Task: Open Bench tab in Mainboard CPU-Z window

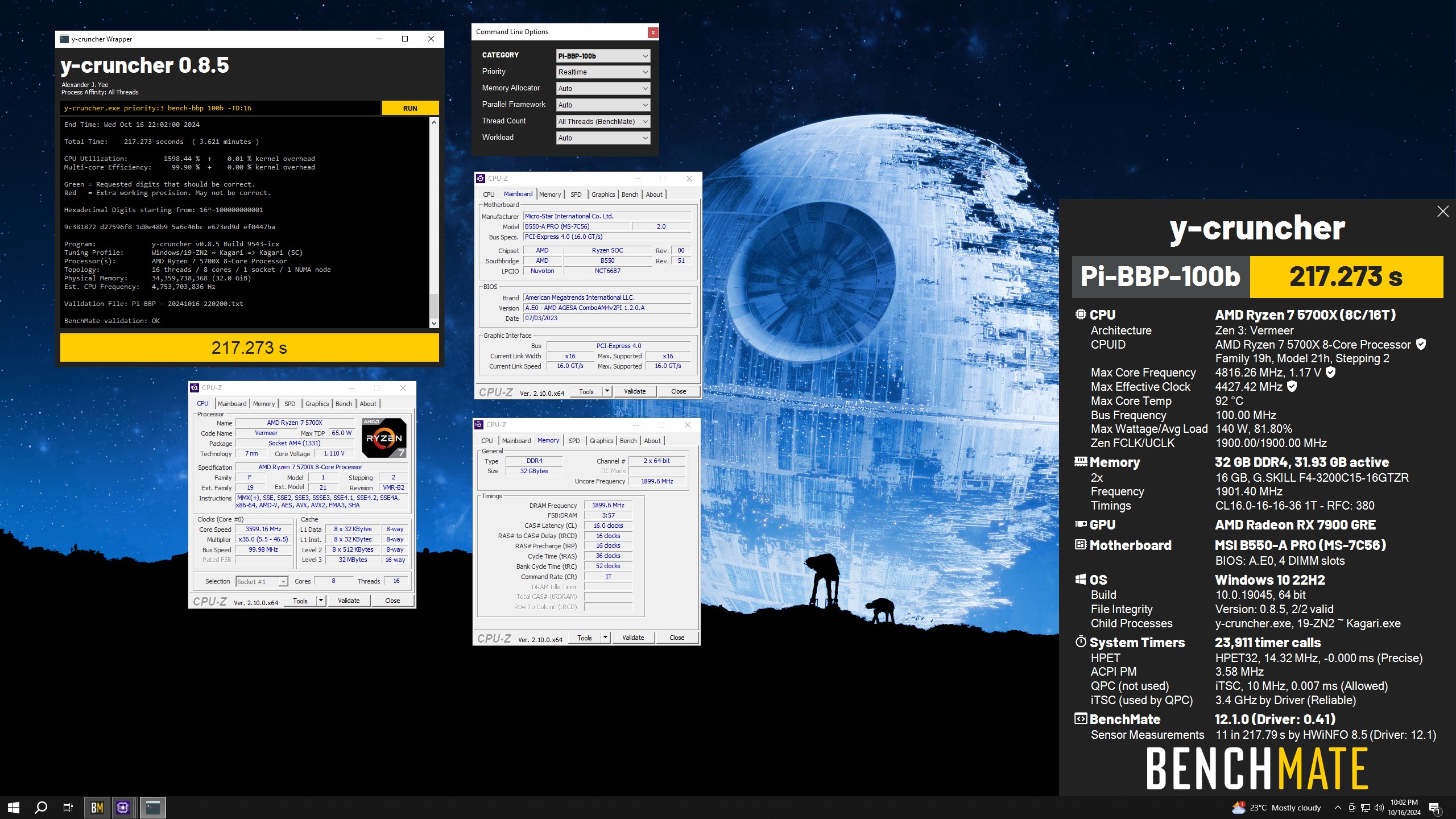Action: tap(630, 195)
